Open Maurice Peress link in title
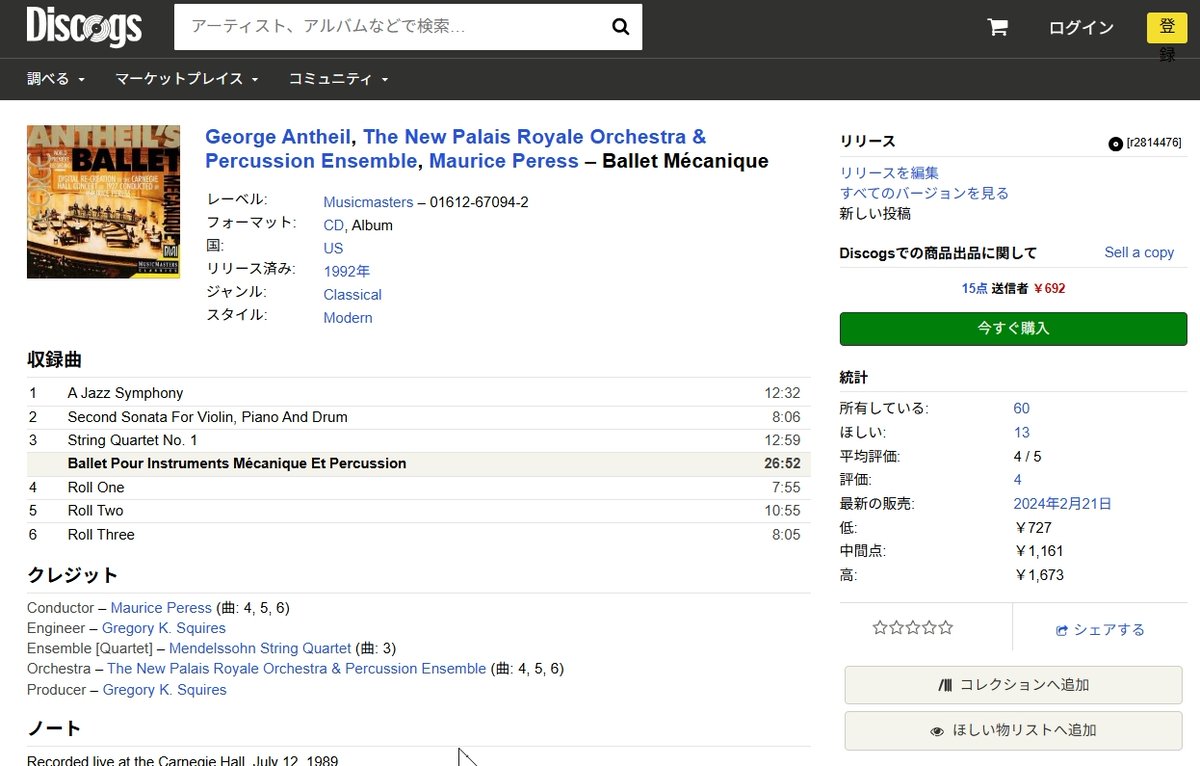 [x=504, y=161]
